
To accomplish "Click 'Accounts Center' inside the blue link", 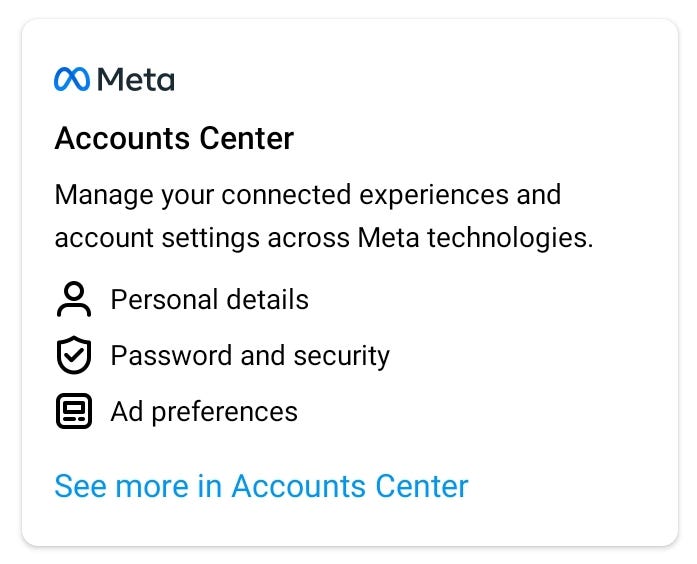I will click(x=350, y=486).
